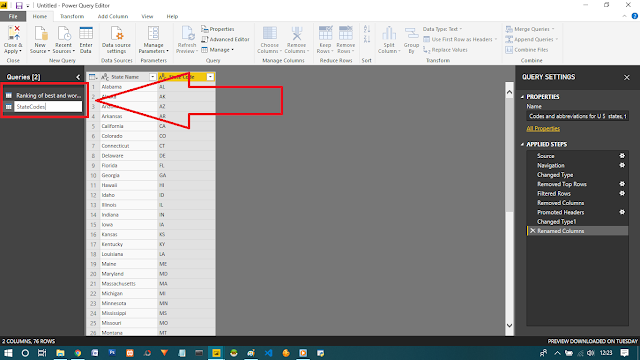
Task: Select the California cell
Action: 128,126
